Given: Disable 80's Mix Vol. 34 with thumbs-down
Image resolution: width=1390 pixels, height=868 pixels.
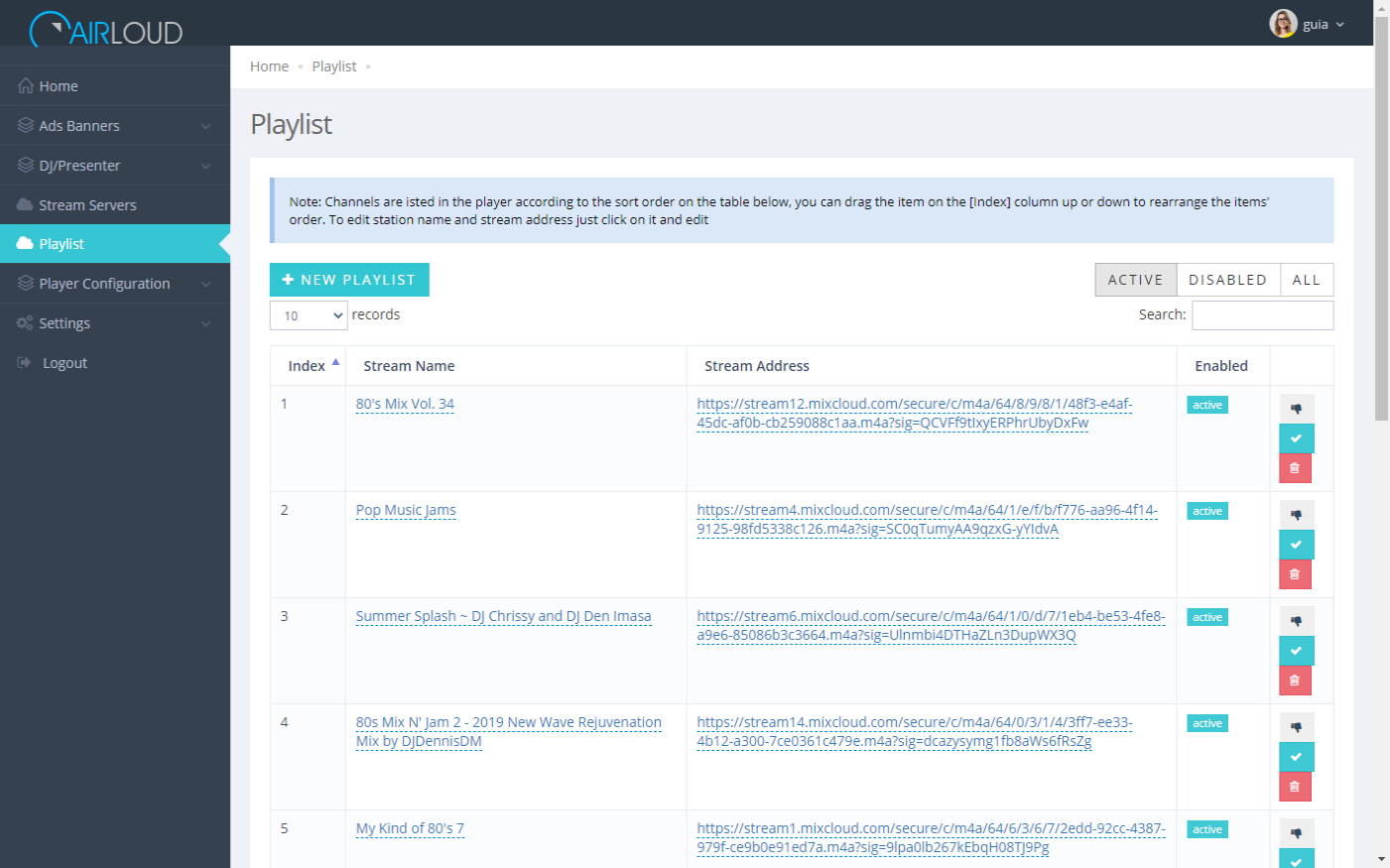Looking at the screenshot, I should 1296,409.
